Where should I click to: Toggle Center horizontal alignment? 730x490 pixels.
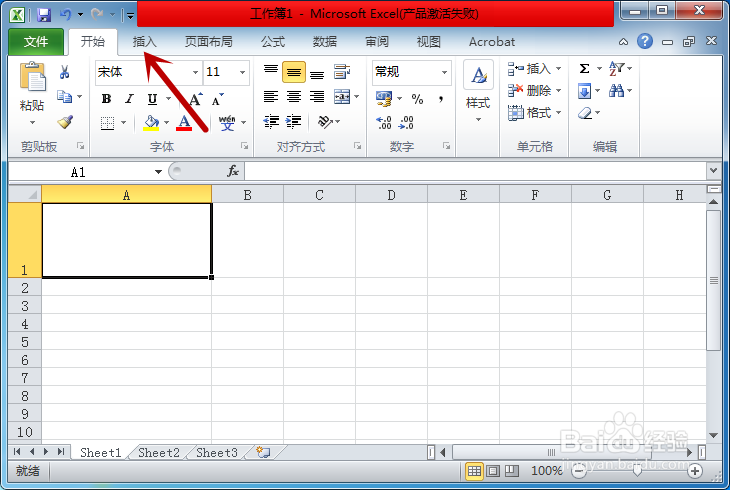tap(294, 97)
